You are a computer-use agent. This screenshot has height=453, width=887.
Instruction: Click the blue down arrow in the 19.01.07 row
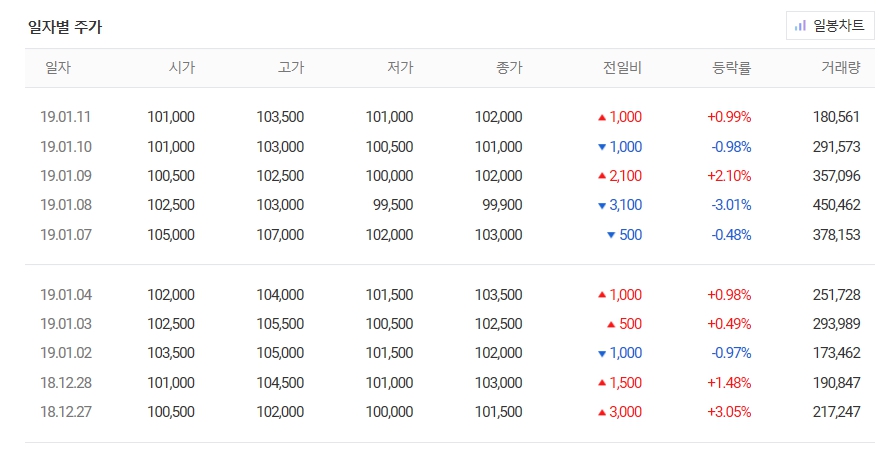click(611, 235)
